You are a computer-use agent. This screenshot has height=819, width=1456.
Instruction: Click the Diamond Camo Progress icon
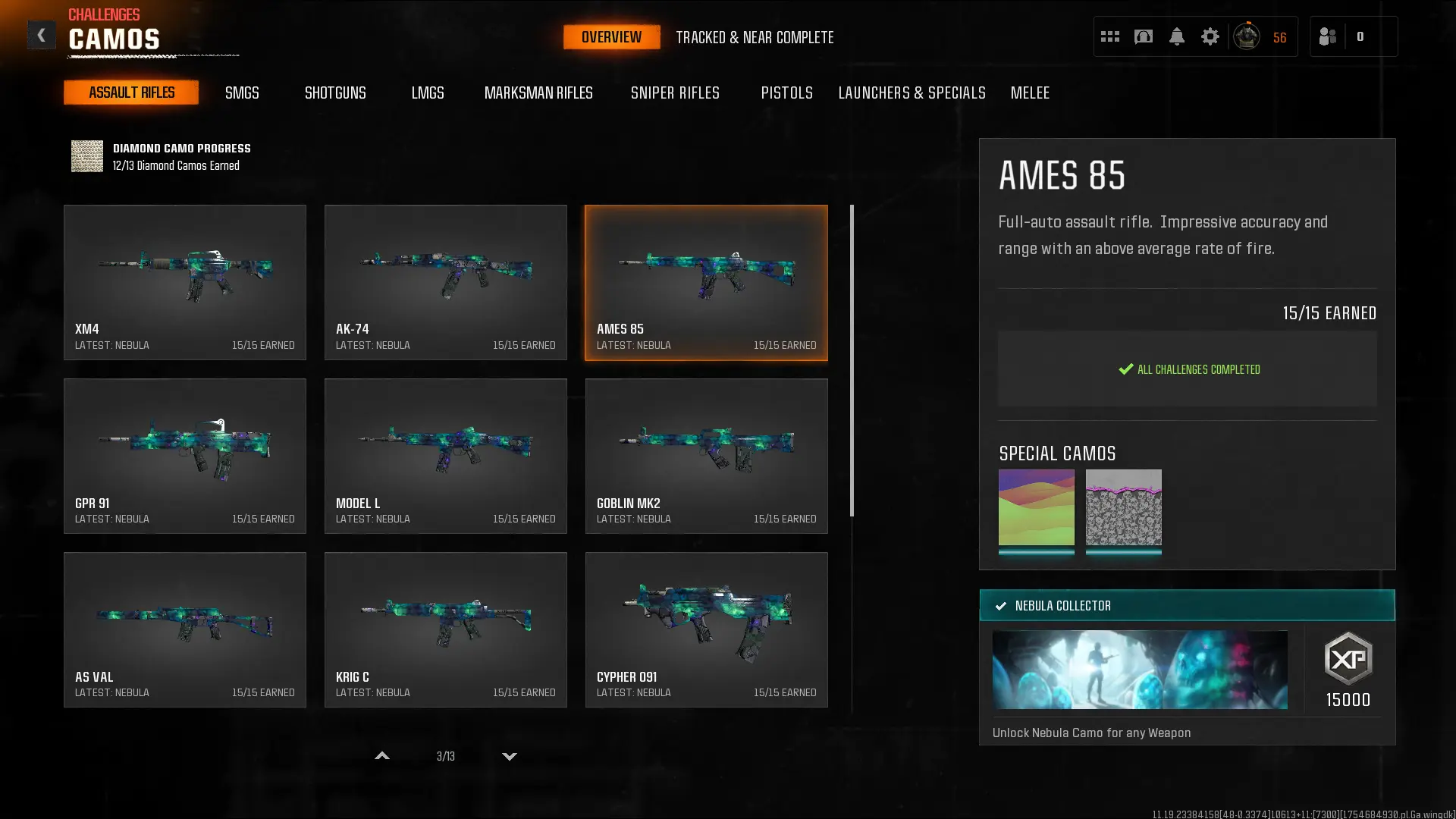[87, 156]
